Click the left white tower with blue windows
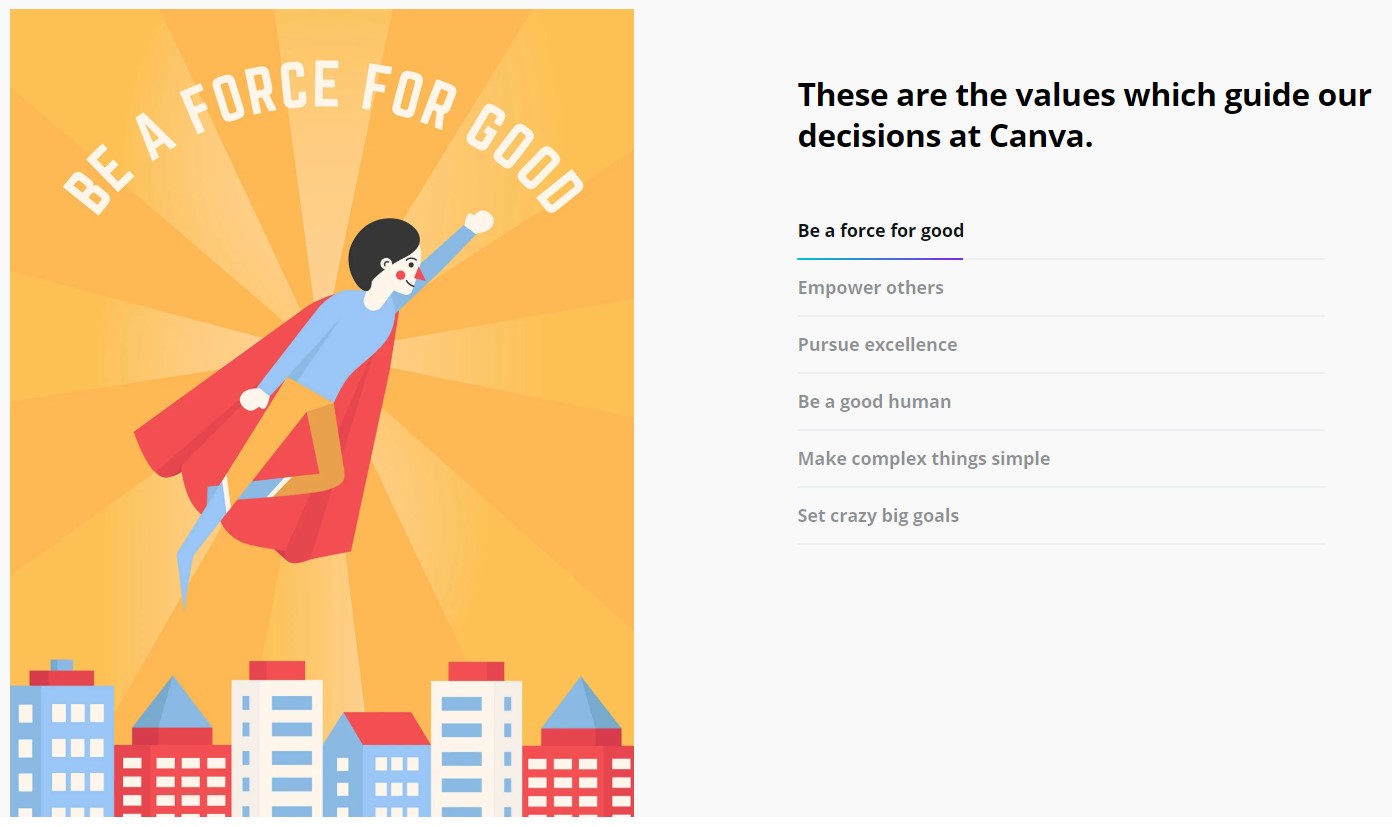This screenshot has width=1392, height=827. pos(277,740)
